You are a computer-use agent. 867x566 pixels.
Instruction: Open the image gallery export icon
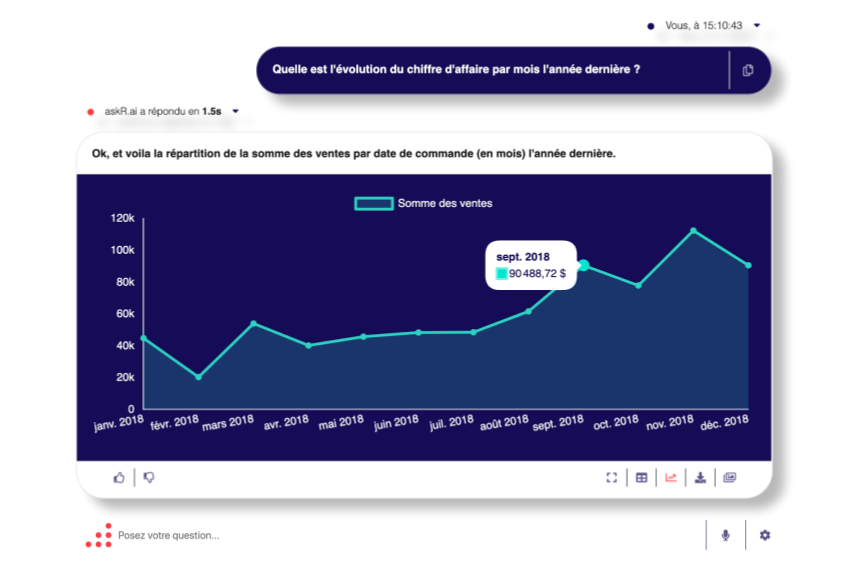[x=730, y=478]
